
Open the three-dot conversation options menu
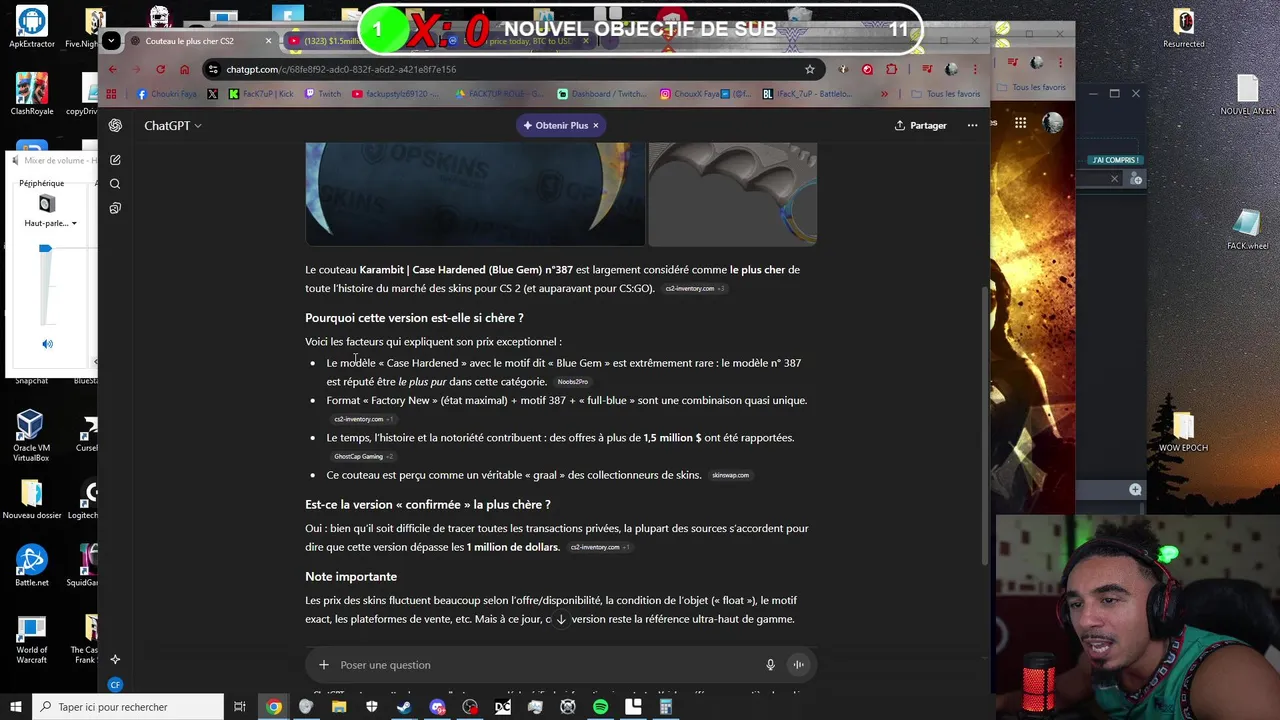972,125
